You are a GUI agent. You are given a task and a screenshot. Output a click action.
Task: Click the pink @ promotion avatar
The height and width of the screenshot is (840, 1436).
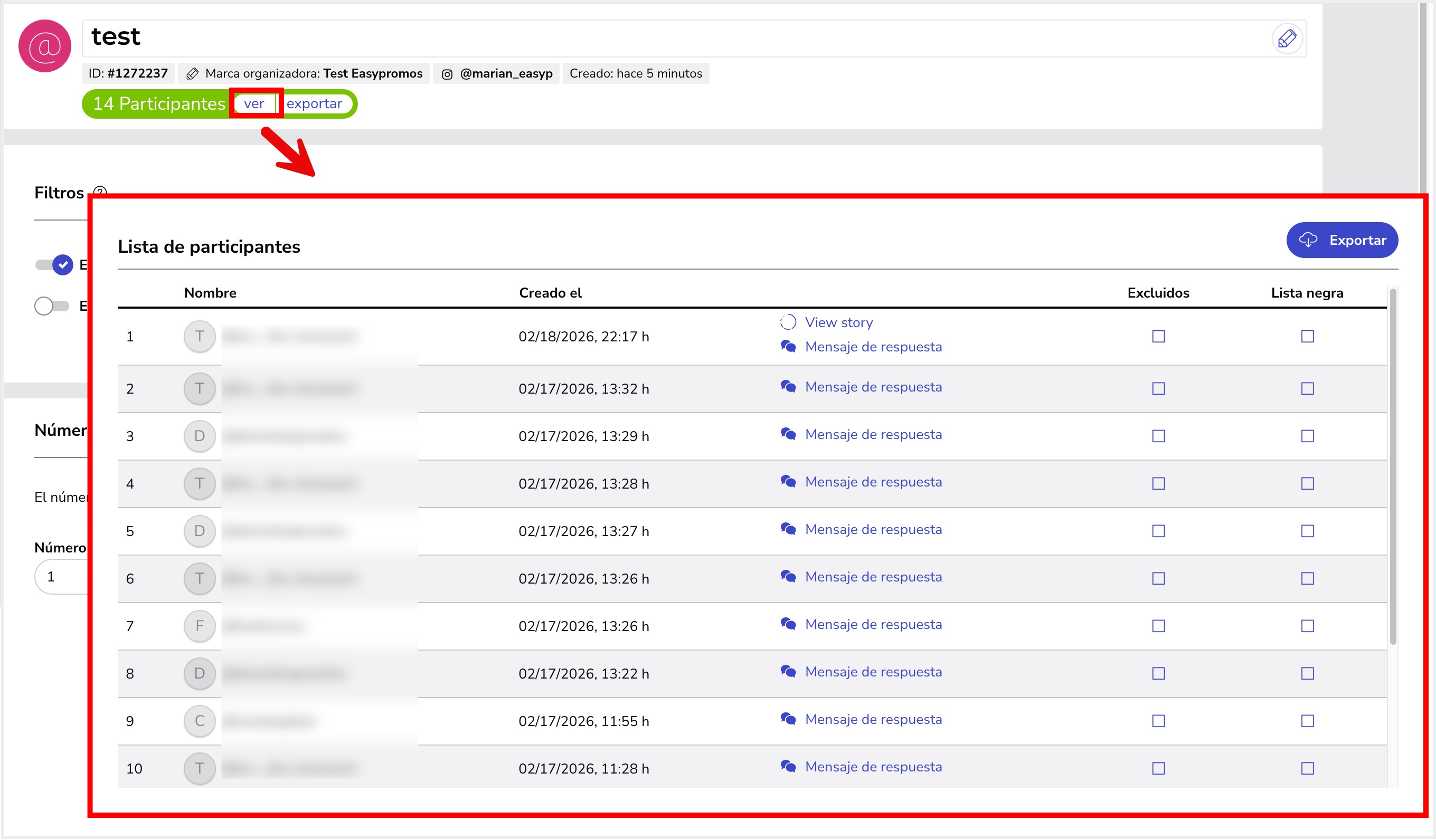point(44,46)
